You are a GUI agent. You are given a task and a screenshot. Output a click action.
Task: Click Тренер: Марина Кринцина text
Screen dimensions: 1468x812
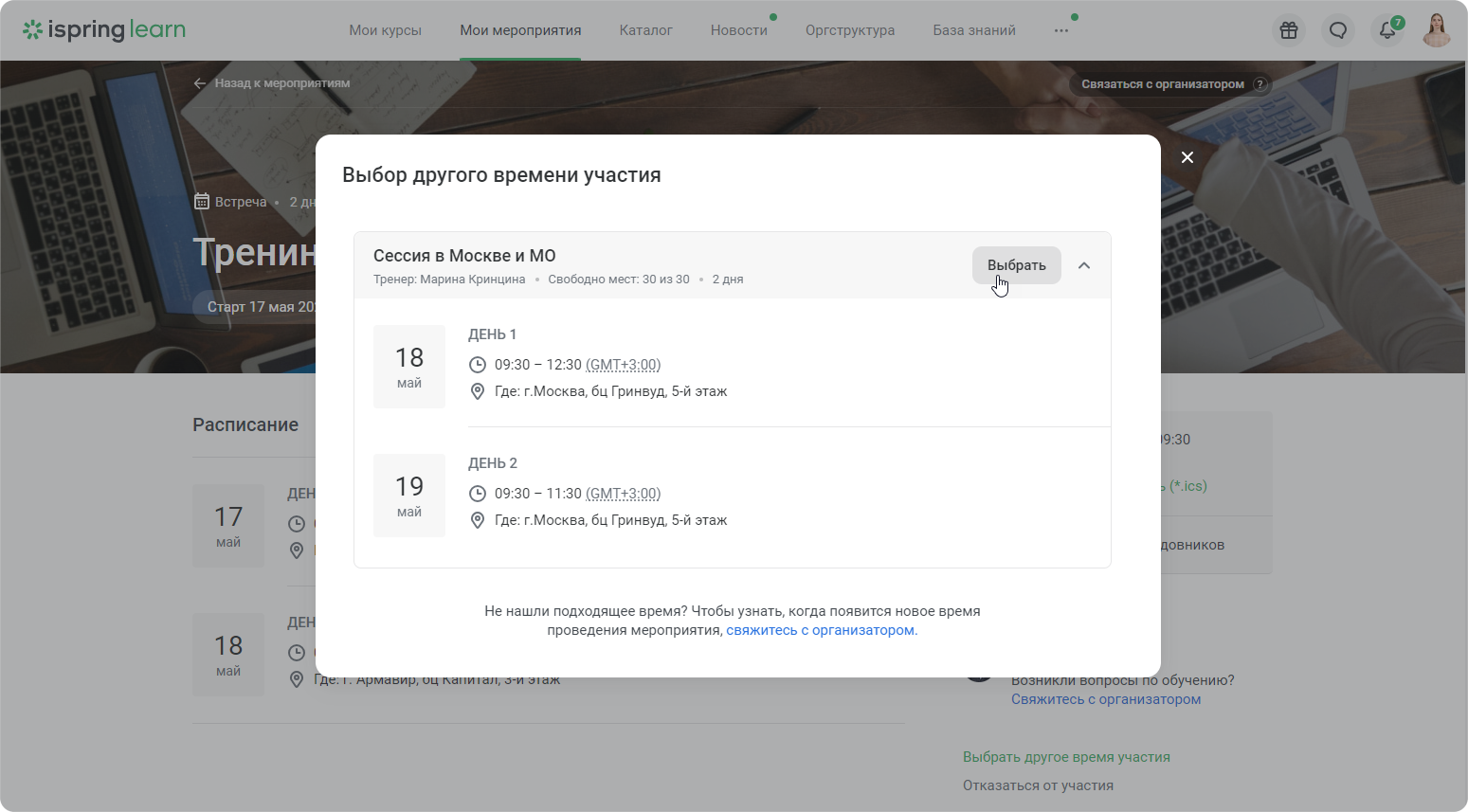coord(449,280)
